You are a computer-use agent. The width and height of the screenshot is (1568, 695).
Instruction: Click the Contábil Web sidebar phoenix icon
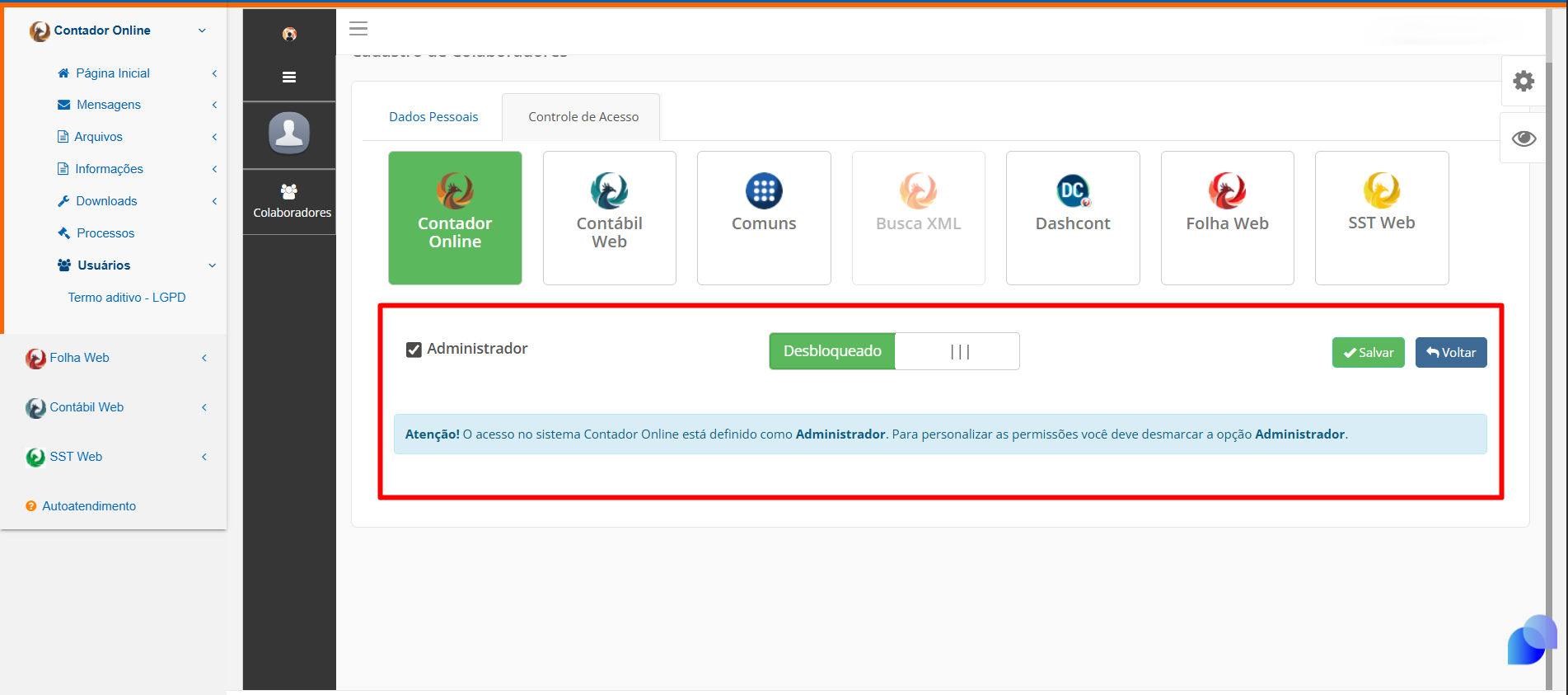click(x=35, y=407)
